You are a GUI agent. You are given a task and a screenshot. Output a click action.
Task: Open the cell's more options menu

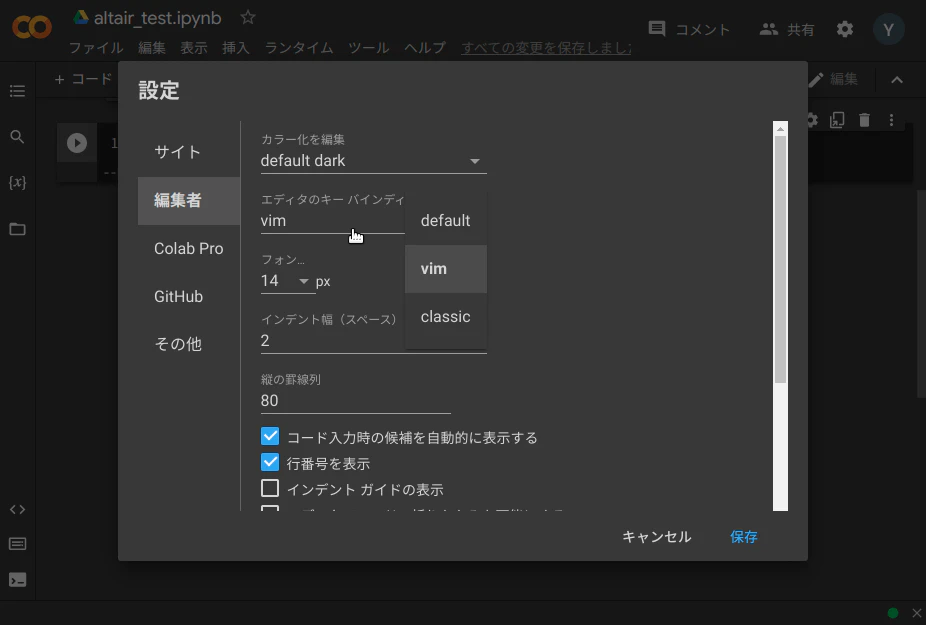pyautogui.click(x=891, y=121)
